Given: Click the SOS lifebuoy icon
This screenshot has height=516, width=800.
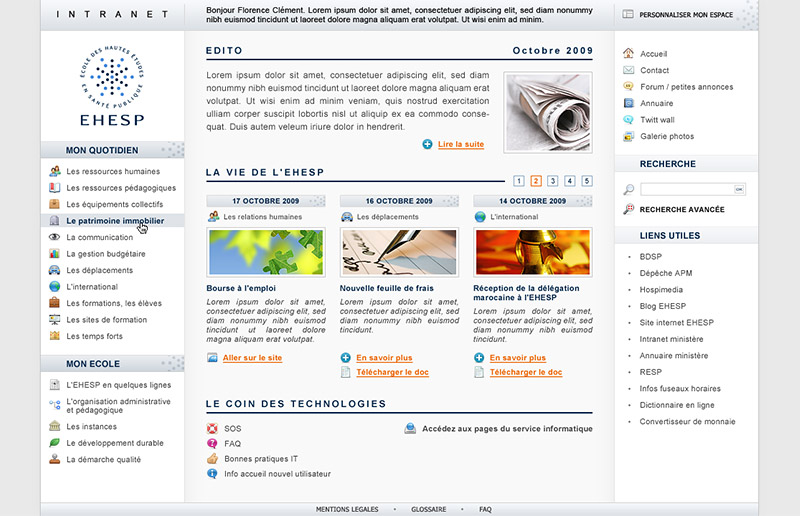Looking at the screenshot, I should click(x=212, y=428).
